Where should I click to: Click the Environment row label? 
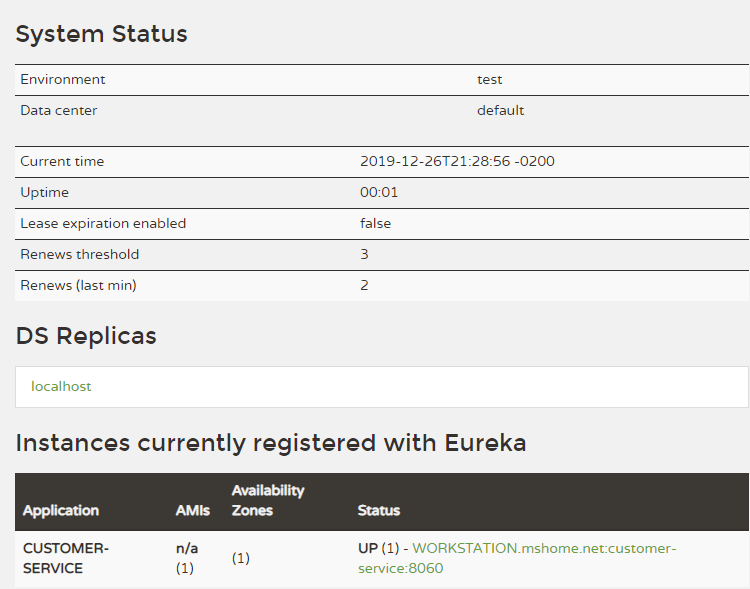point(63,79)
